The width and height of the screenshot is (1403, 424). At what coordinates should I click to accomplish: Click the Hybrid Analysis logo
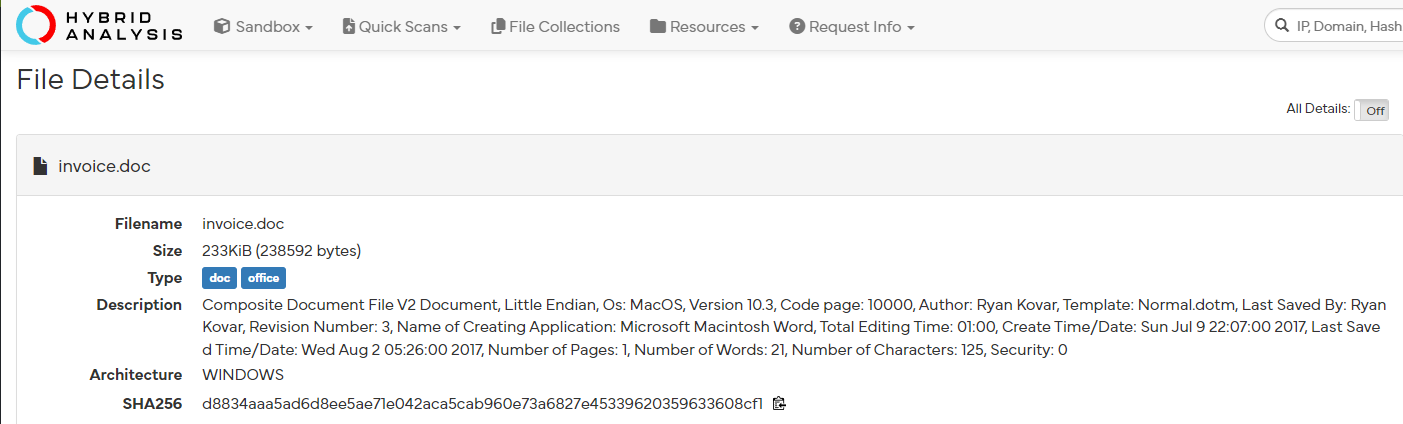pyautogui.click(x=100, y=26)
